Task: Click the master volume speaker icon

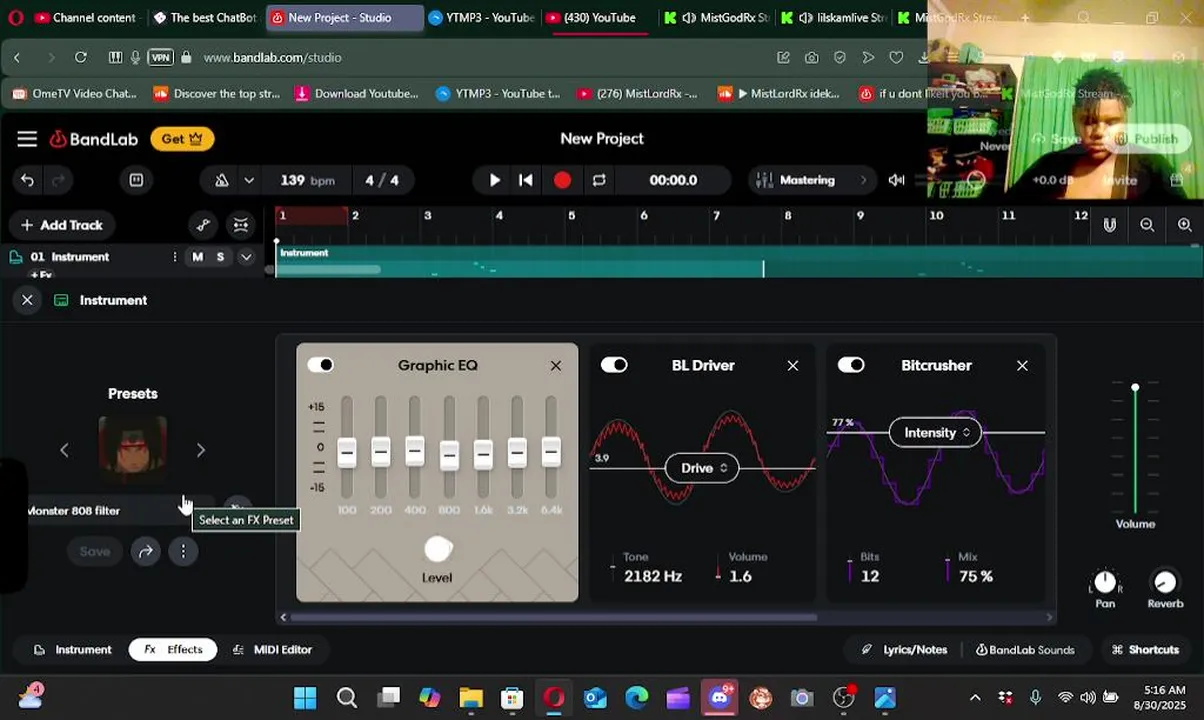Action: pyautogui.click(x=896, y=180)
